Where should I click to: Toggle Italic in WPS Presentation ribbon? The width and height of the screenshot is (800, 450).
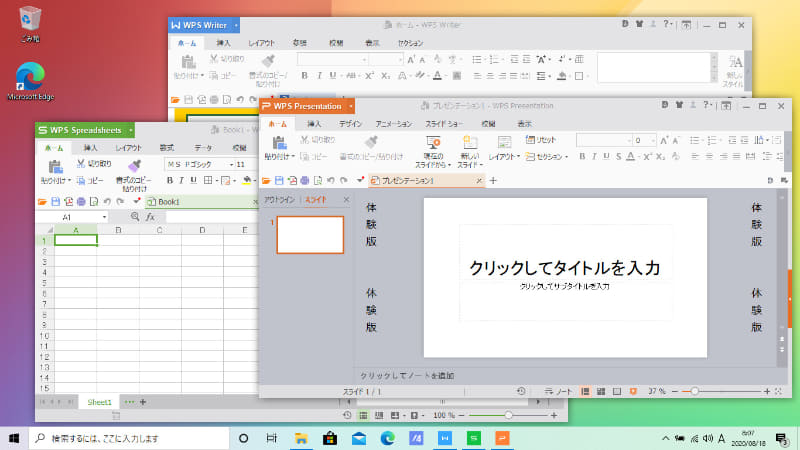click(594, 157)
